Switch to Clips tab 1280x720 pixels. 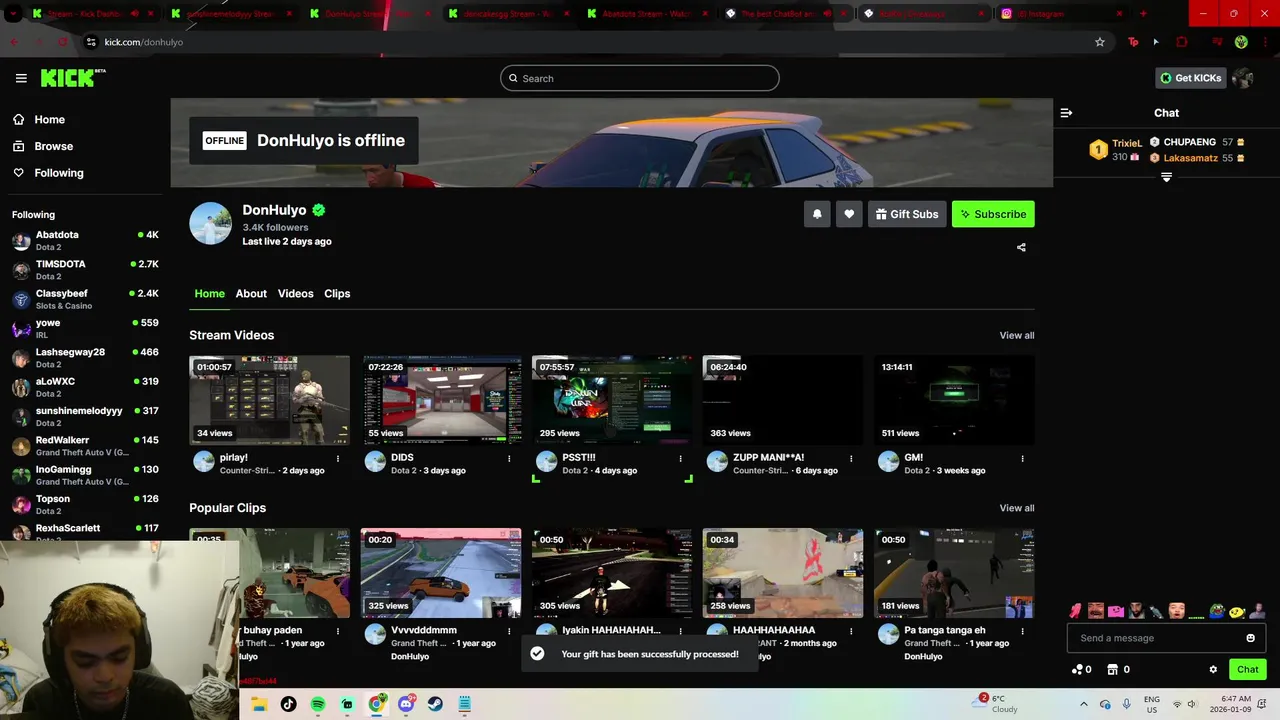337,293
